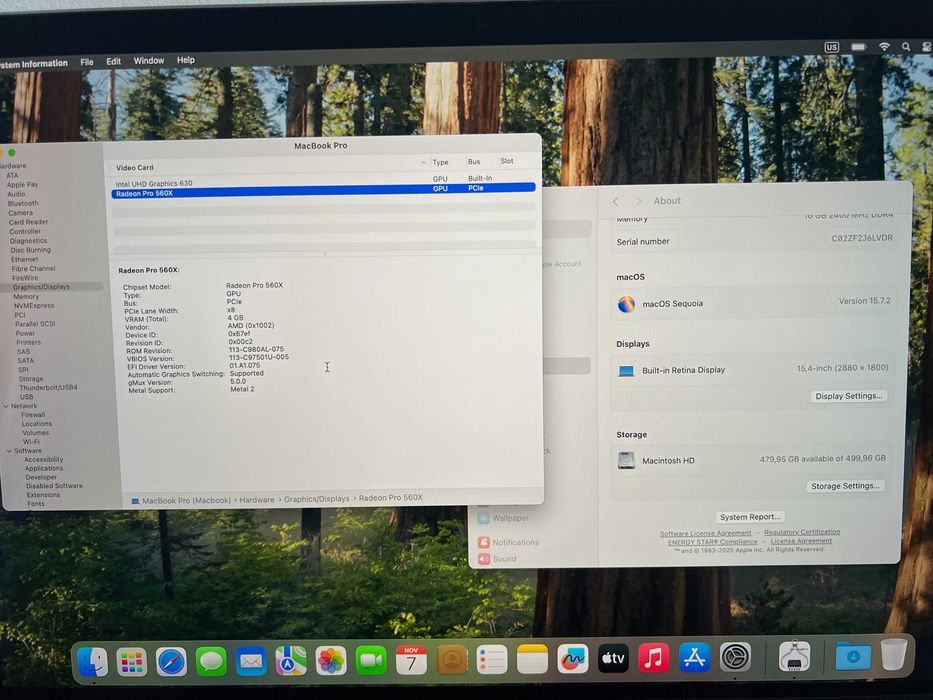Viewport: 933px width, 700px height.
Task: Select Storage in hardware sidebar
Action: [31, 379]
